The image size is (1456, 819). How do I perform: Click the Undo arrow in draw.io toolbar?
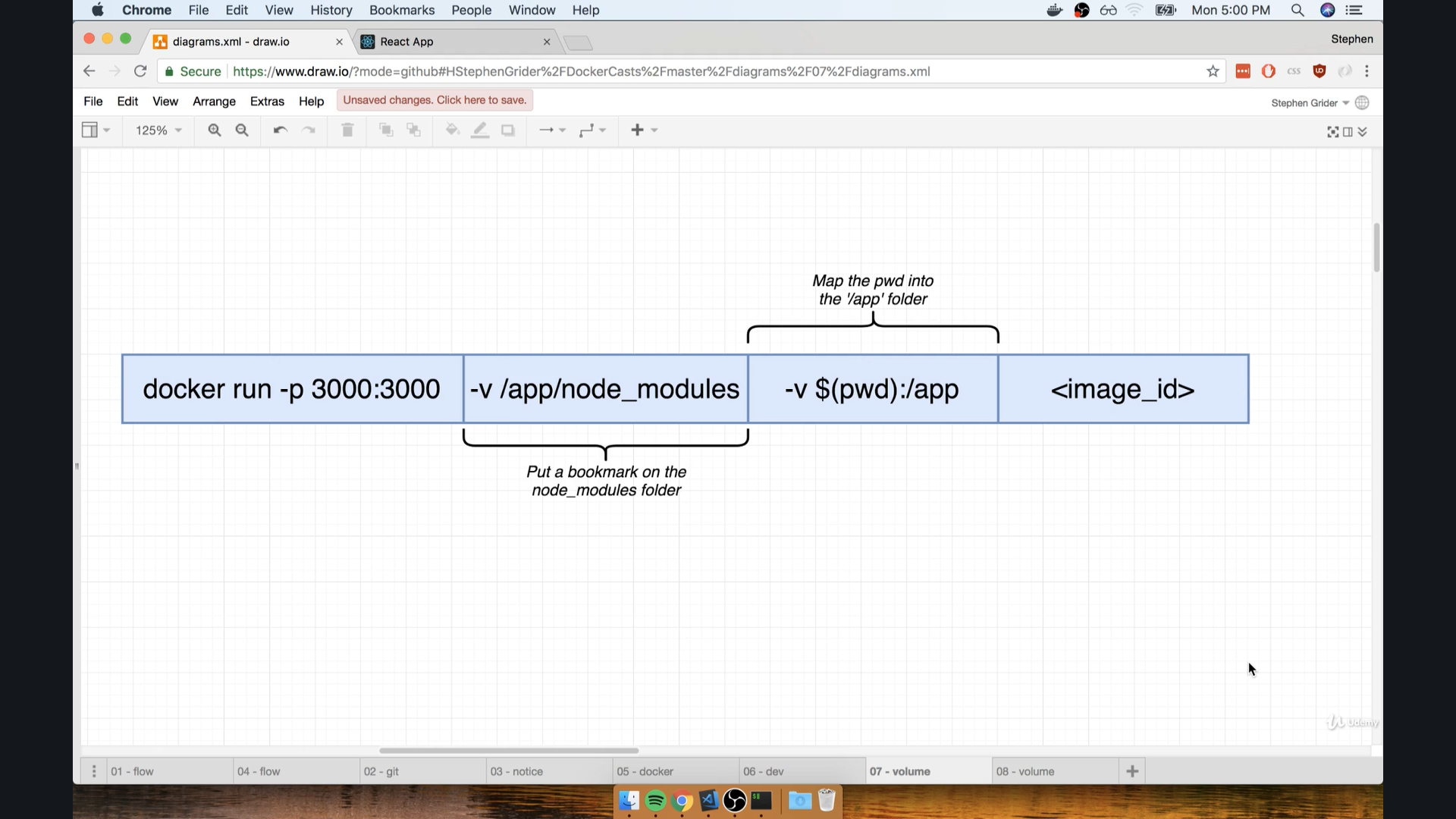click(x=280, y=130)
